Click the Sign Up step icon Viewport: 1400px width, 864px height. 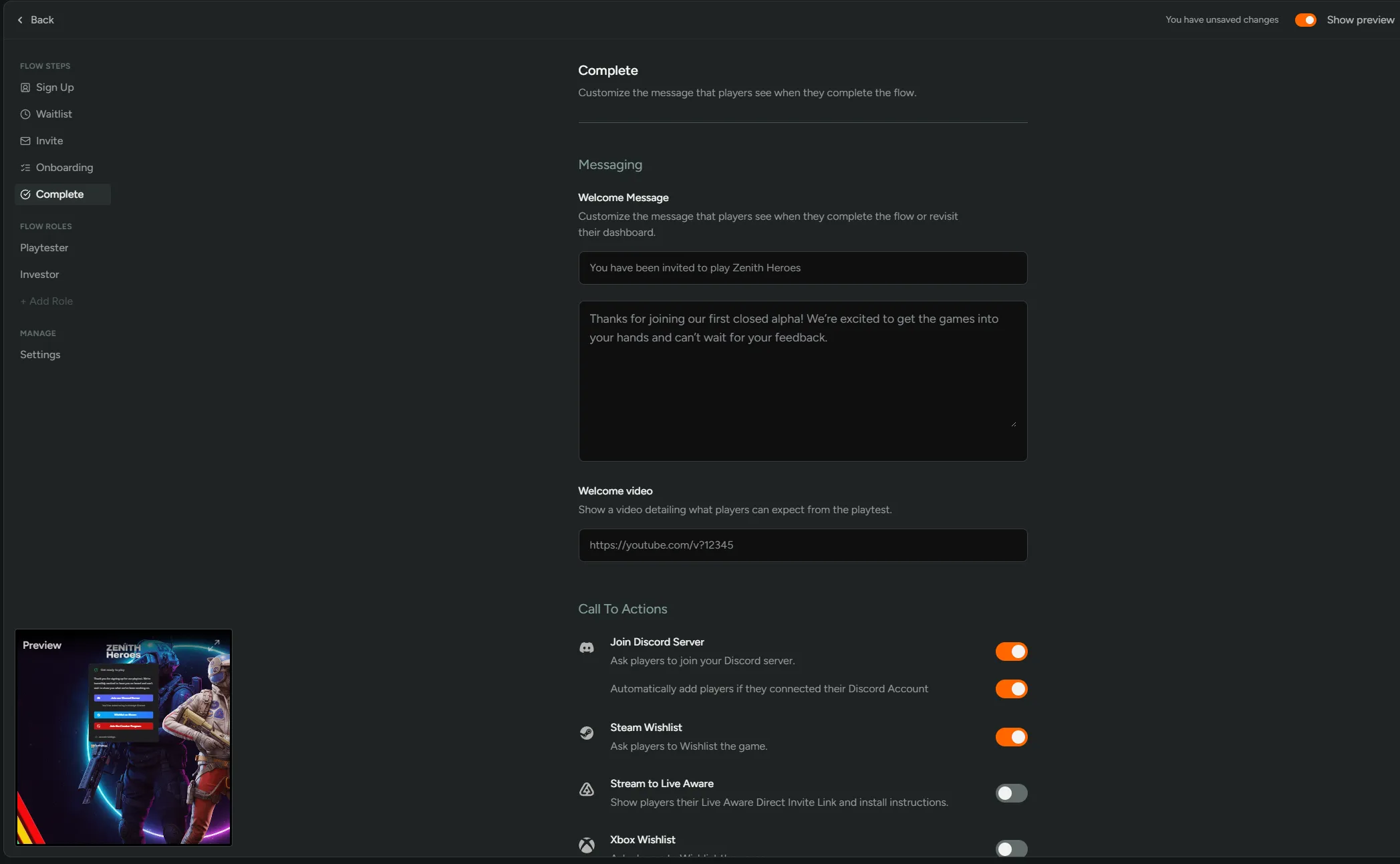tap(25, 88)
